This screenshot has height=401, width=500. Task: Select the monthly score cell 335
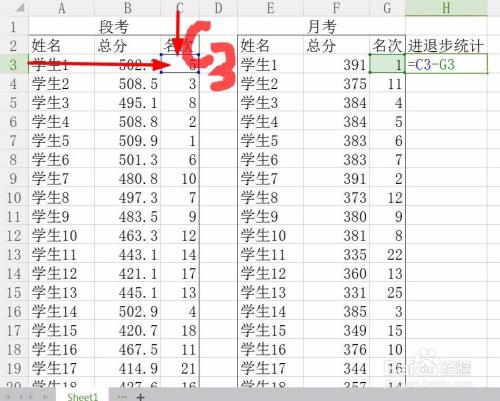coord(336,254)
